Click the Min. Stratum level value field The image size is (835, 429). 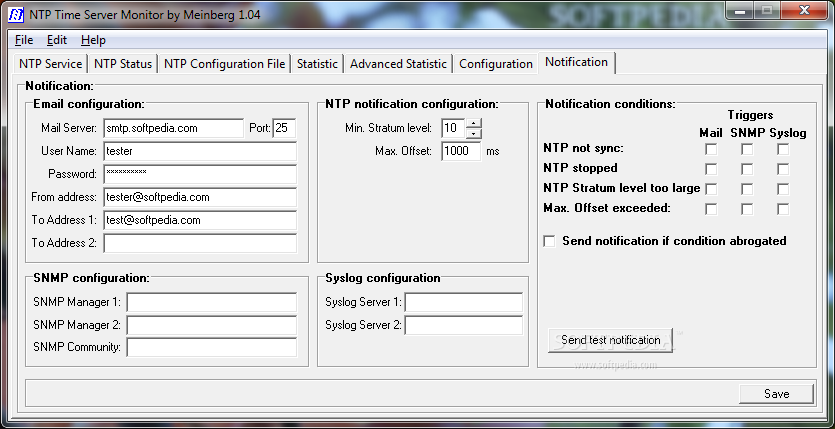453,128
